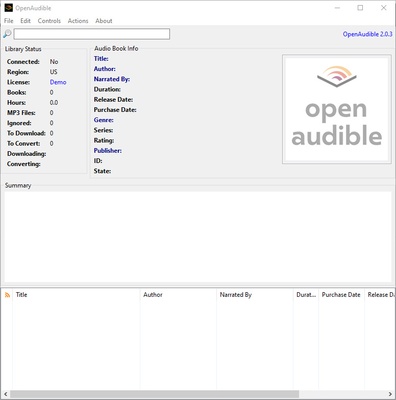Viewport: 396px width, 400px height.
Task: Click the Region: status label
Action: pyautogui.click(x=18, y=72)
